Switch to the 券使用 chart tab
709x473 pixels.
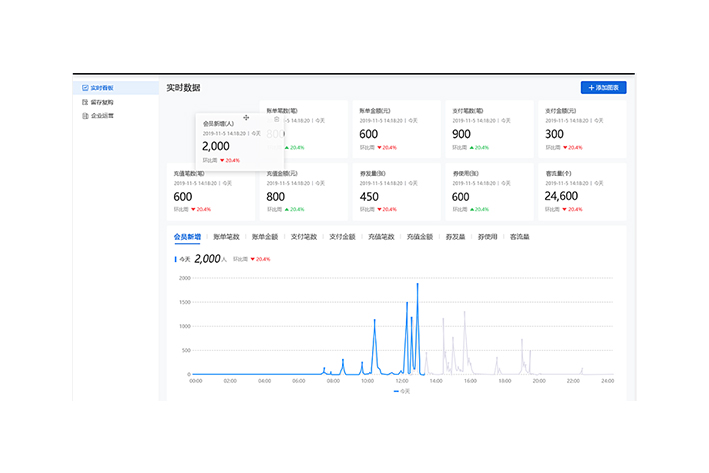pyautogui.click(x=487, y=237)
